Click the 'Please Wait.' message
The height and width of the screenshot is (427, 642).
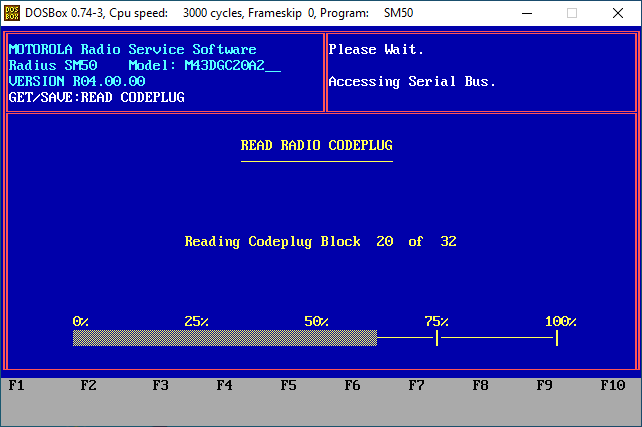376,50
